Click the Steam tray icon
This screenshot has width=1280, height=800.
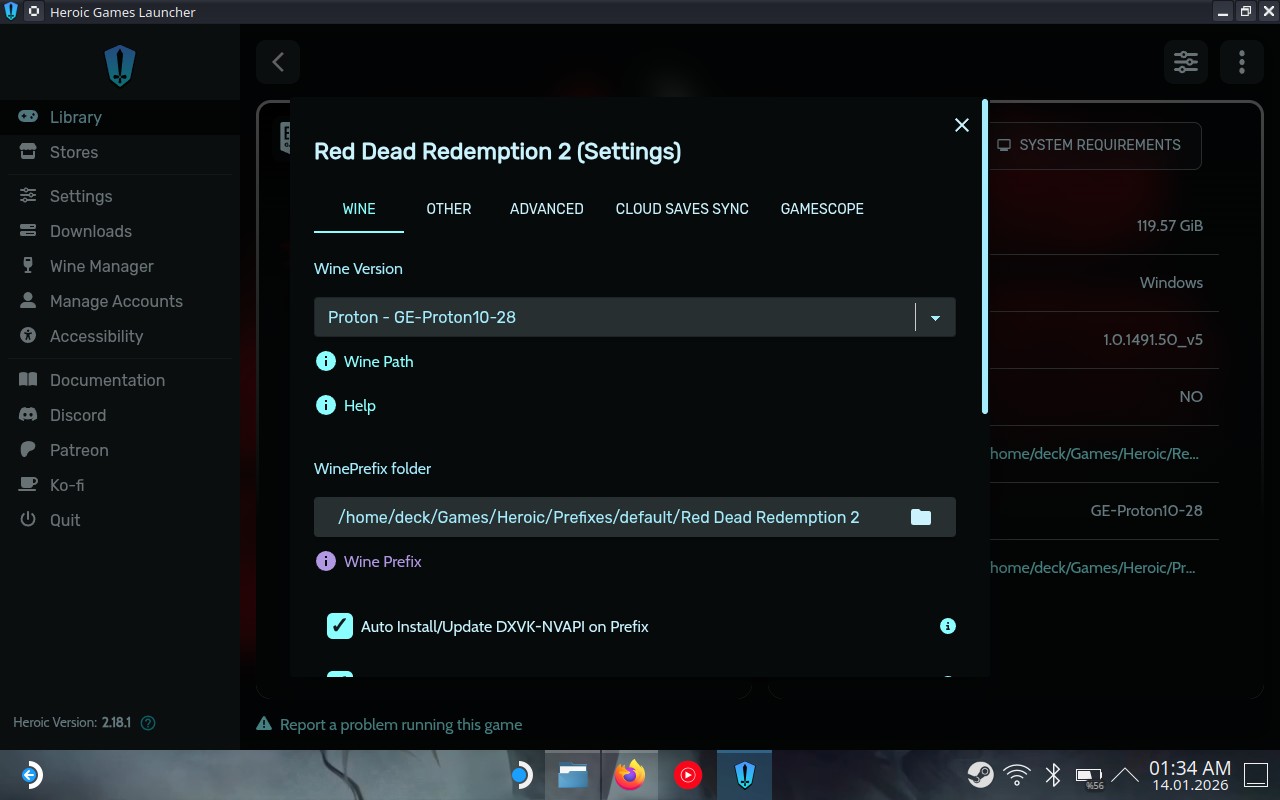980,775
